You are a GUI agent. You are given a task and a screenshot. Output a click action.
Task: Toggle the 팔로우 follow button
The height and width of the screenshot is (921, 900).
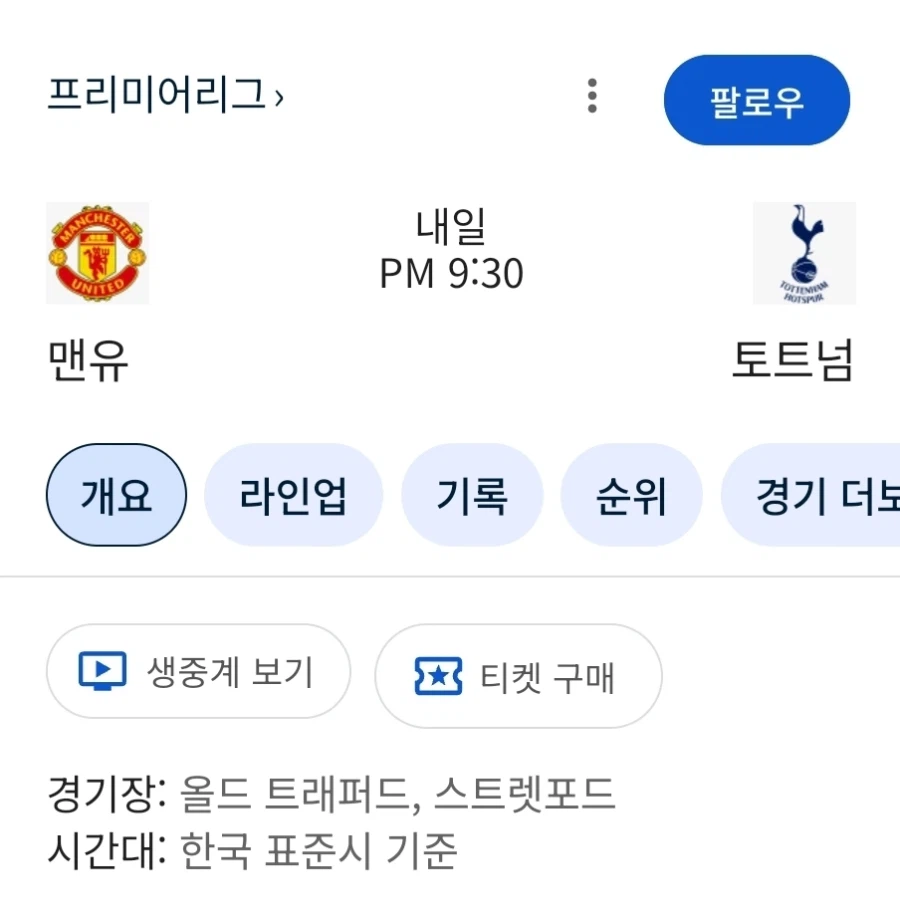pyautogui.click(x=757, y=99)
